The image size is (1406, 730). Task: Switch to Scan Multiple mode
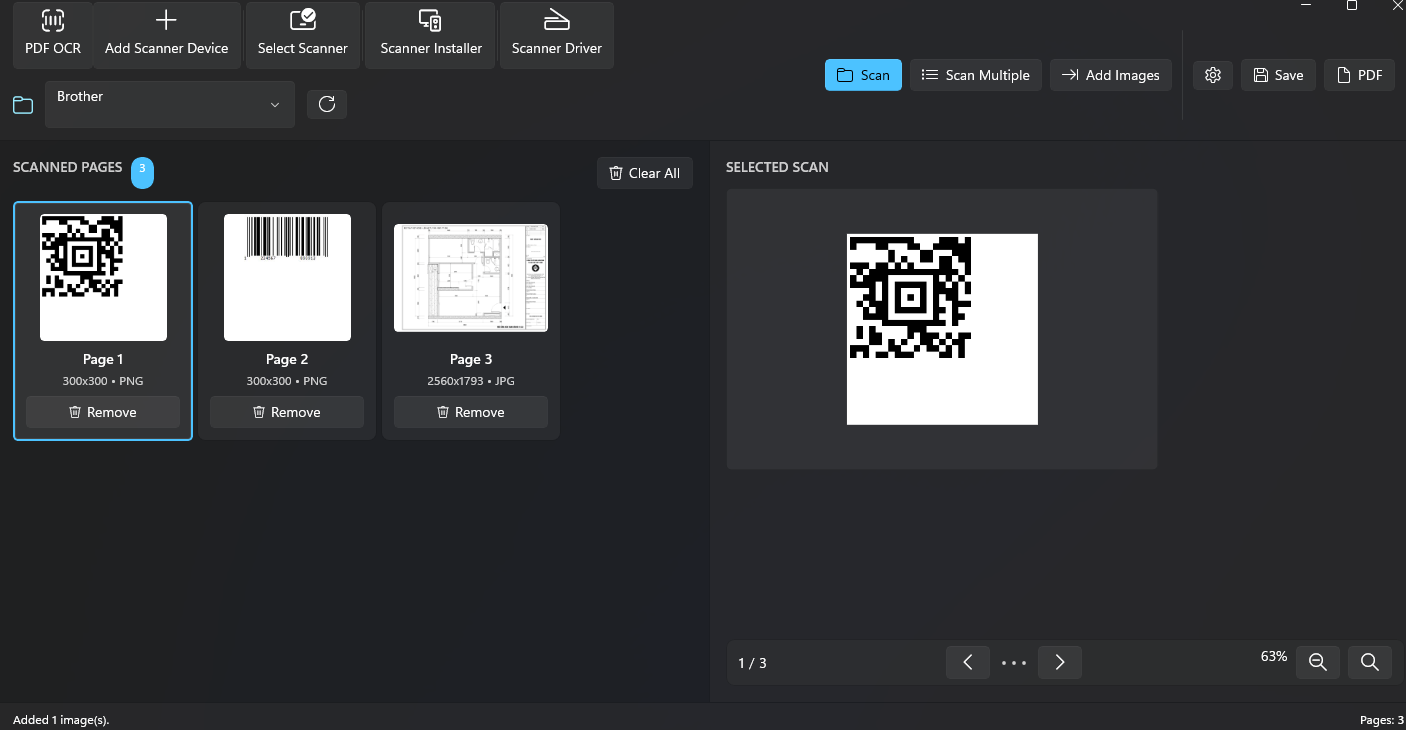click(x=975, y=74)
